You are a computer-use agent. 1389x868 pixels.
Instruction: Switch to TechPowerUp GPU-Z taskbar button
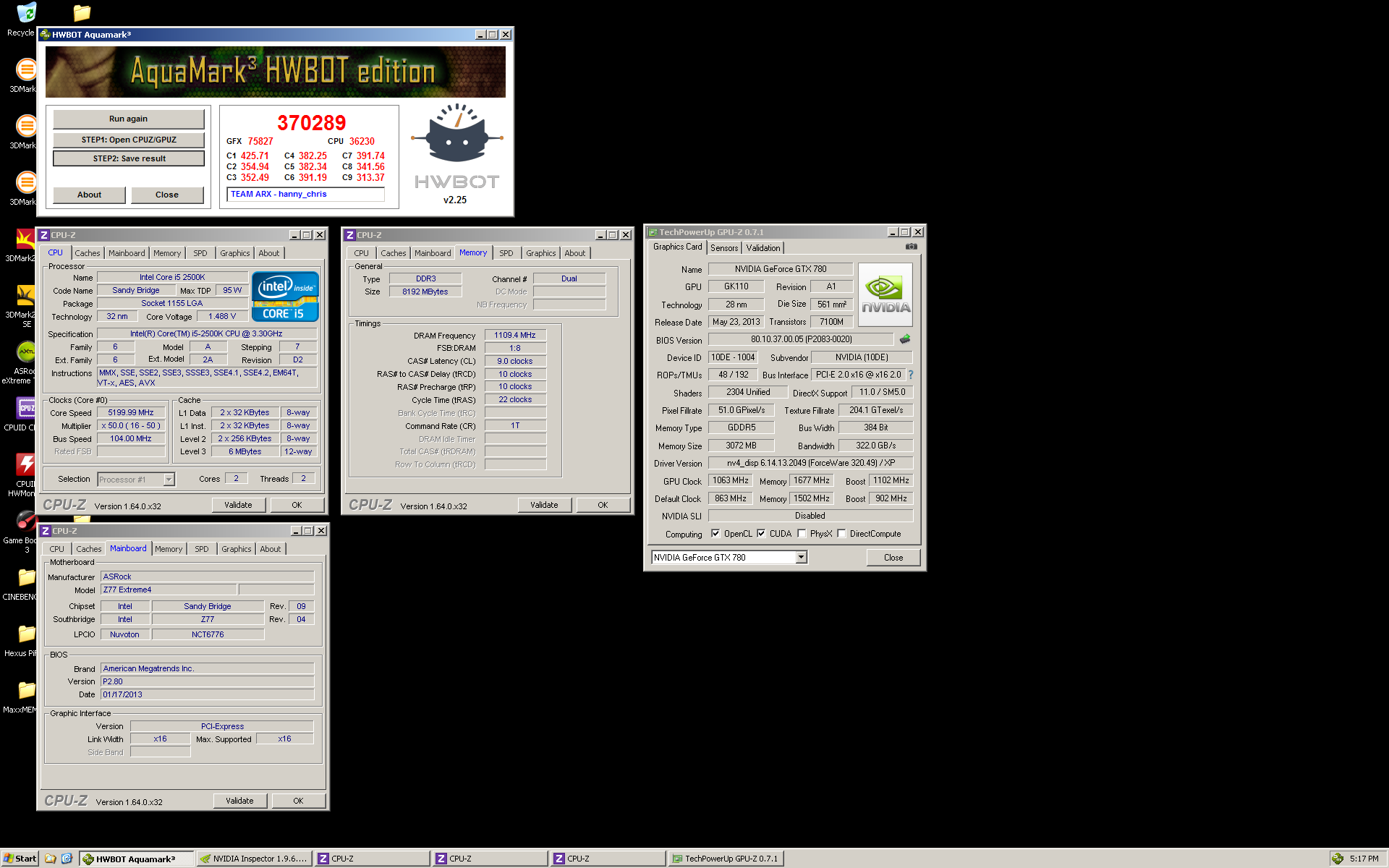pyautogui.click(x=726, y=859)
